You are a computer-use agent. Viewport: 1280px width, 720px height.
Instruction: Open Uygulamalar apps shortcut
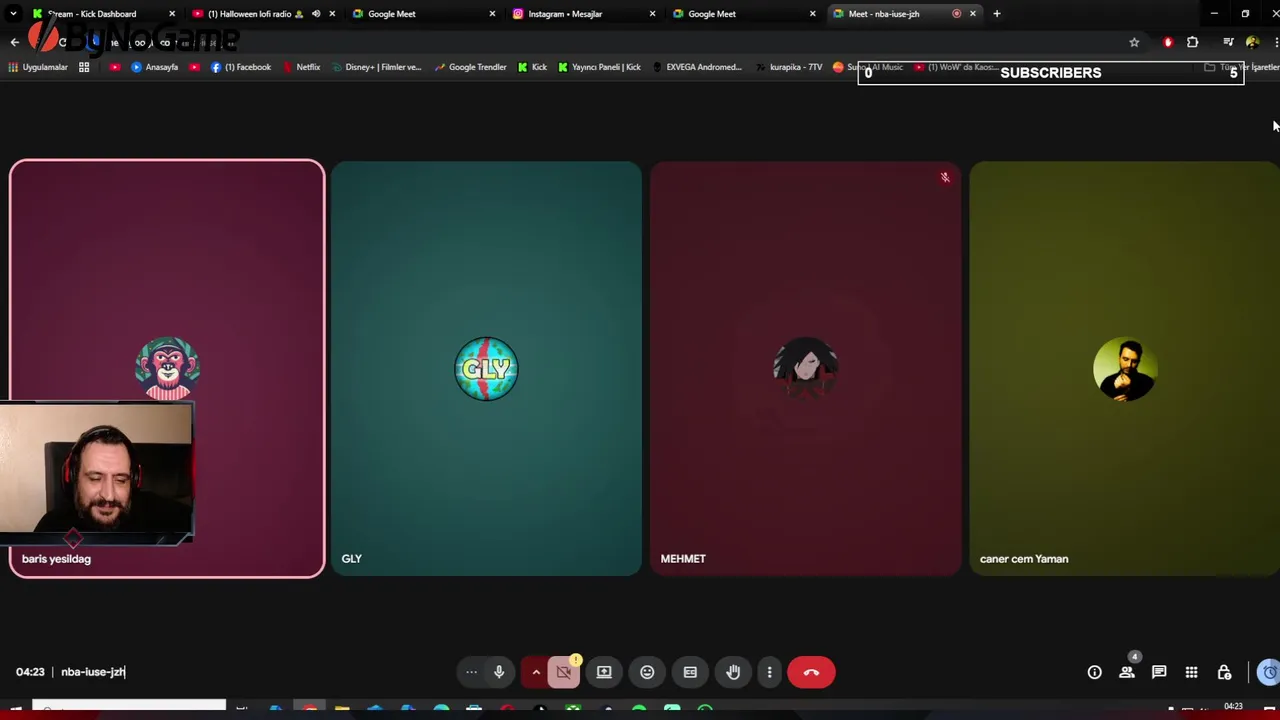38,67
